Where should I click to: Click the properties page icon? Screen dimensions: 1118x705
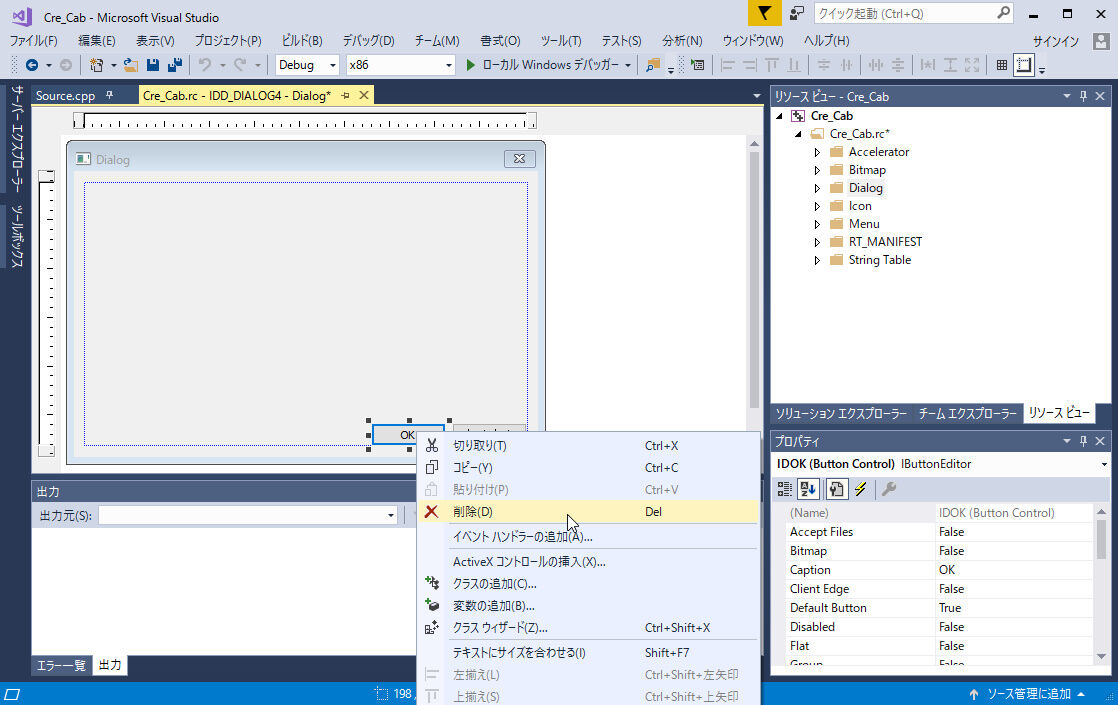tap(836, 489)
